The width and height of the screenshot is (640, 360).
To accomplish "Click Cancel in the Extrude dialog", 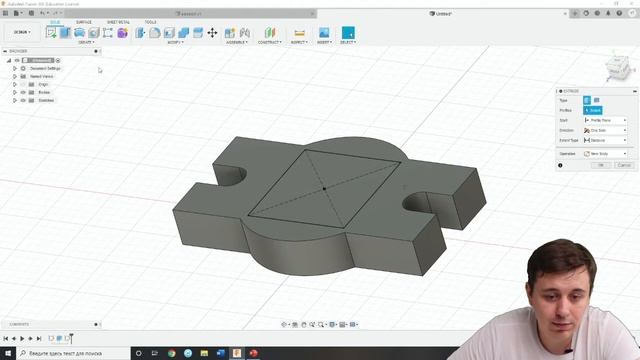I will [624, 165].
